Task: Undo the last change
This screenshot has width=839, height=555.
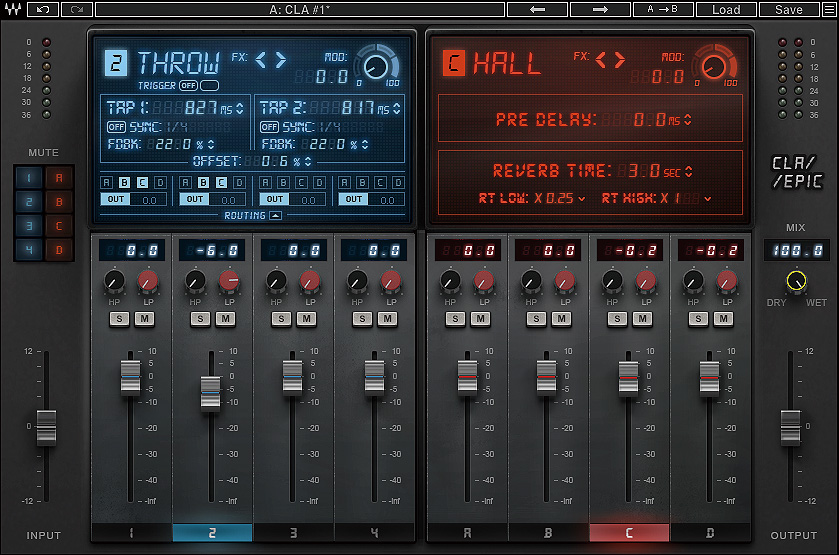Action: pyautogui.click(x=43, y=9)
